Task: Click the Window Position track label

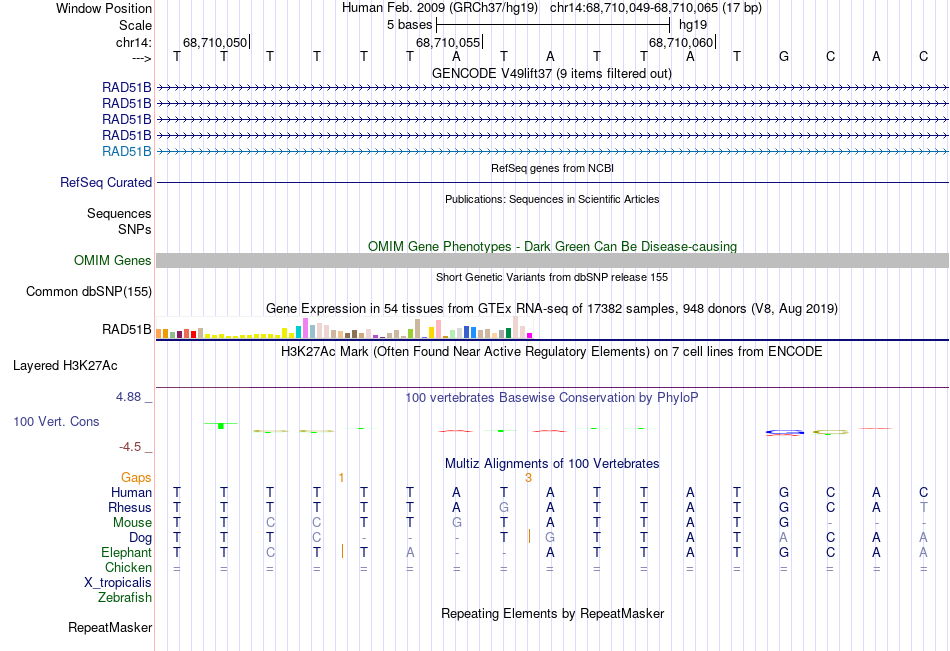Action: click(104, 8)
